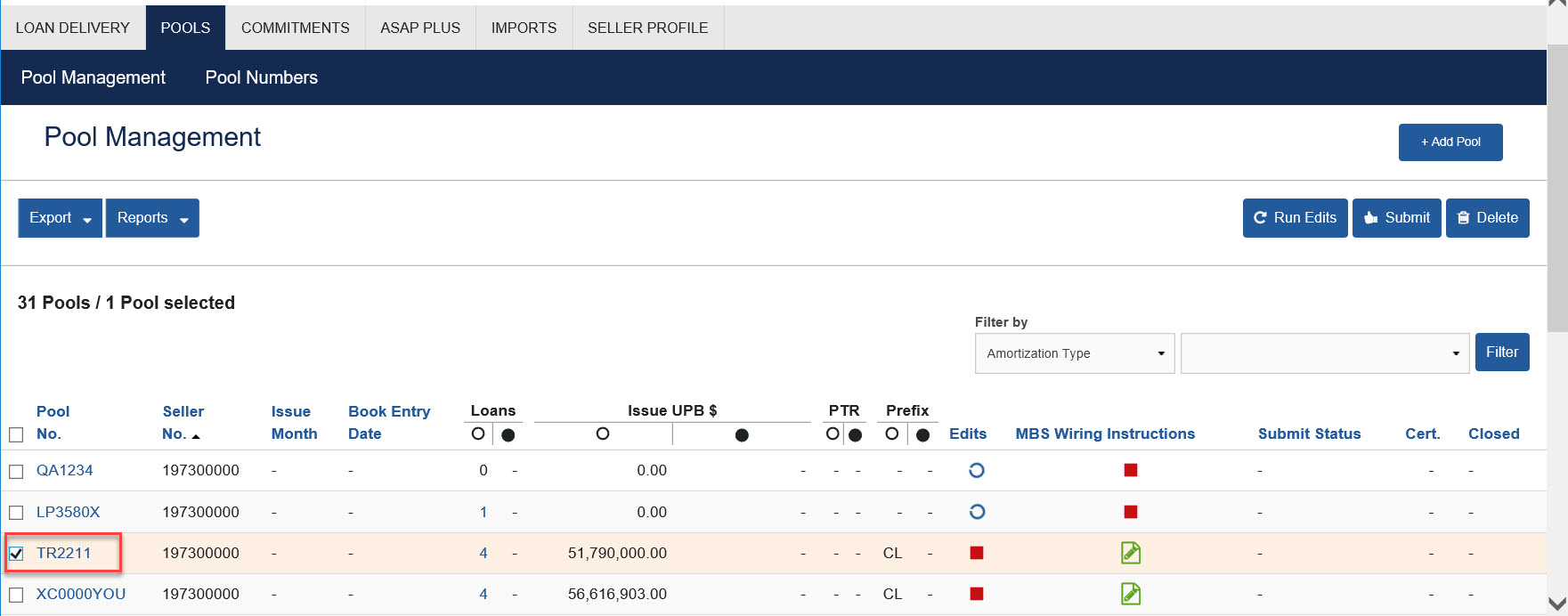1568x616 pixels.
Task: Click the filled circle under Loans
Action: click(508, 435)
